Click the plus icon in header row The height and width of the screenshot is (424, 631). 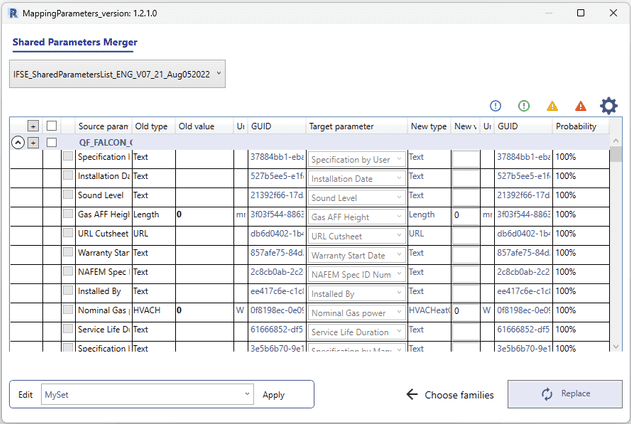pyautogui.click(x=33, y=126)
